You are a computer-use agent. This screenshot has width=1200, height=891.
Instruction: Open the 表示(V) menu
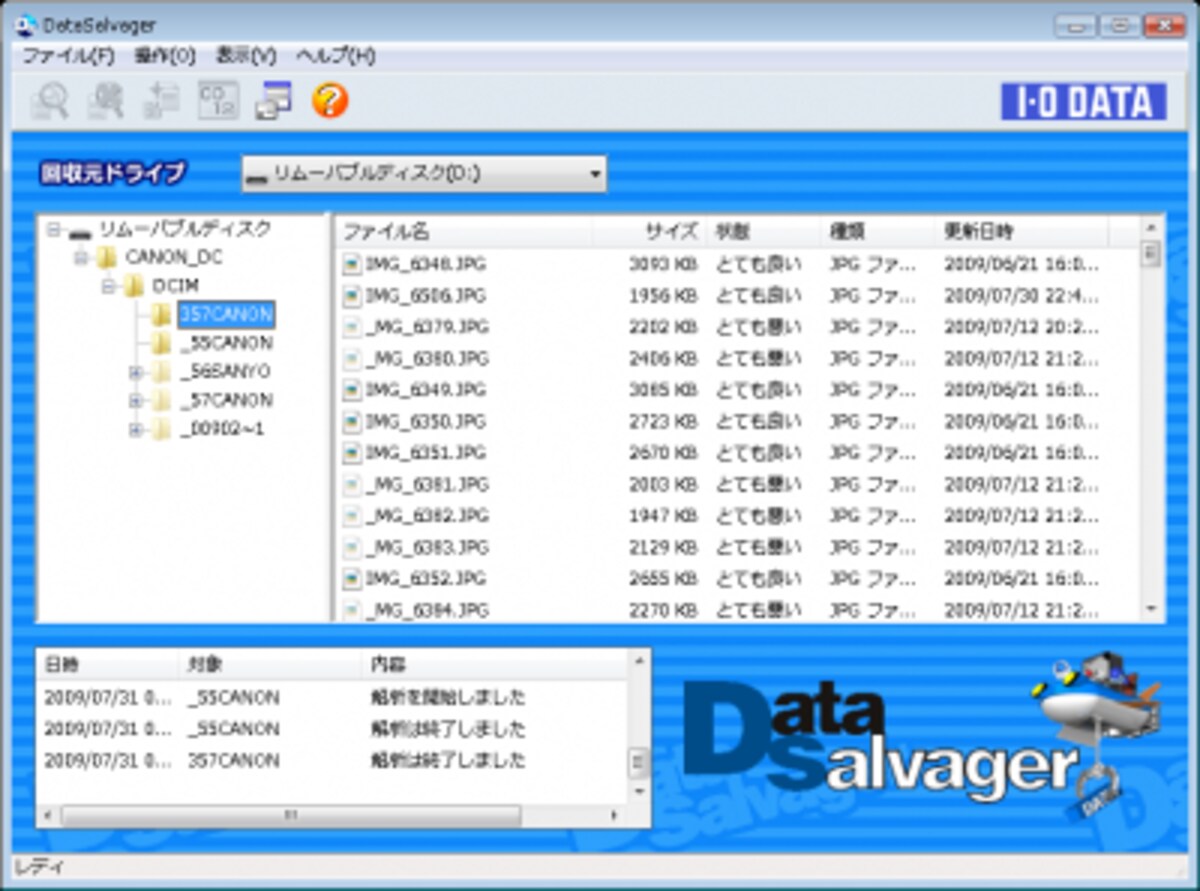tap(246, 56)
